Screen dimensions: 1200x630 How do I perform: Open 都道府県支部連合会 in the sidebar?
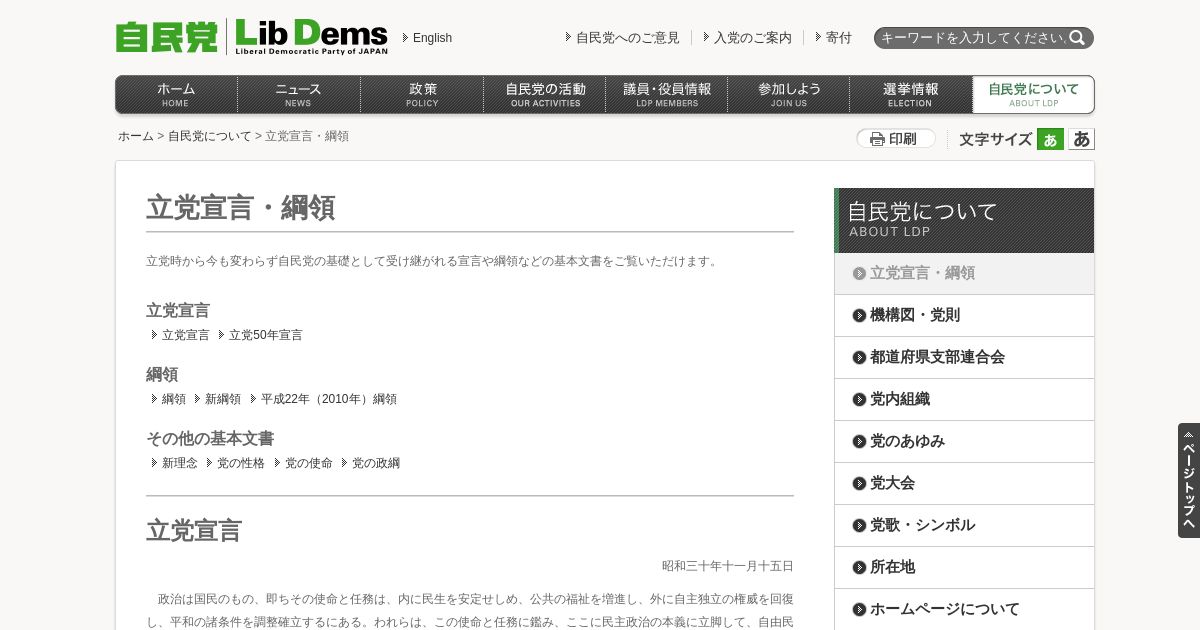[964, 357]
